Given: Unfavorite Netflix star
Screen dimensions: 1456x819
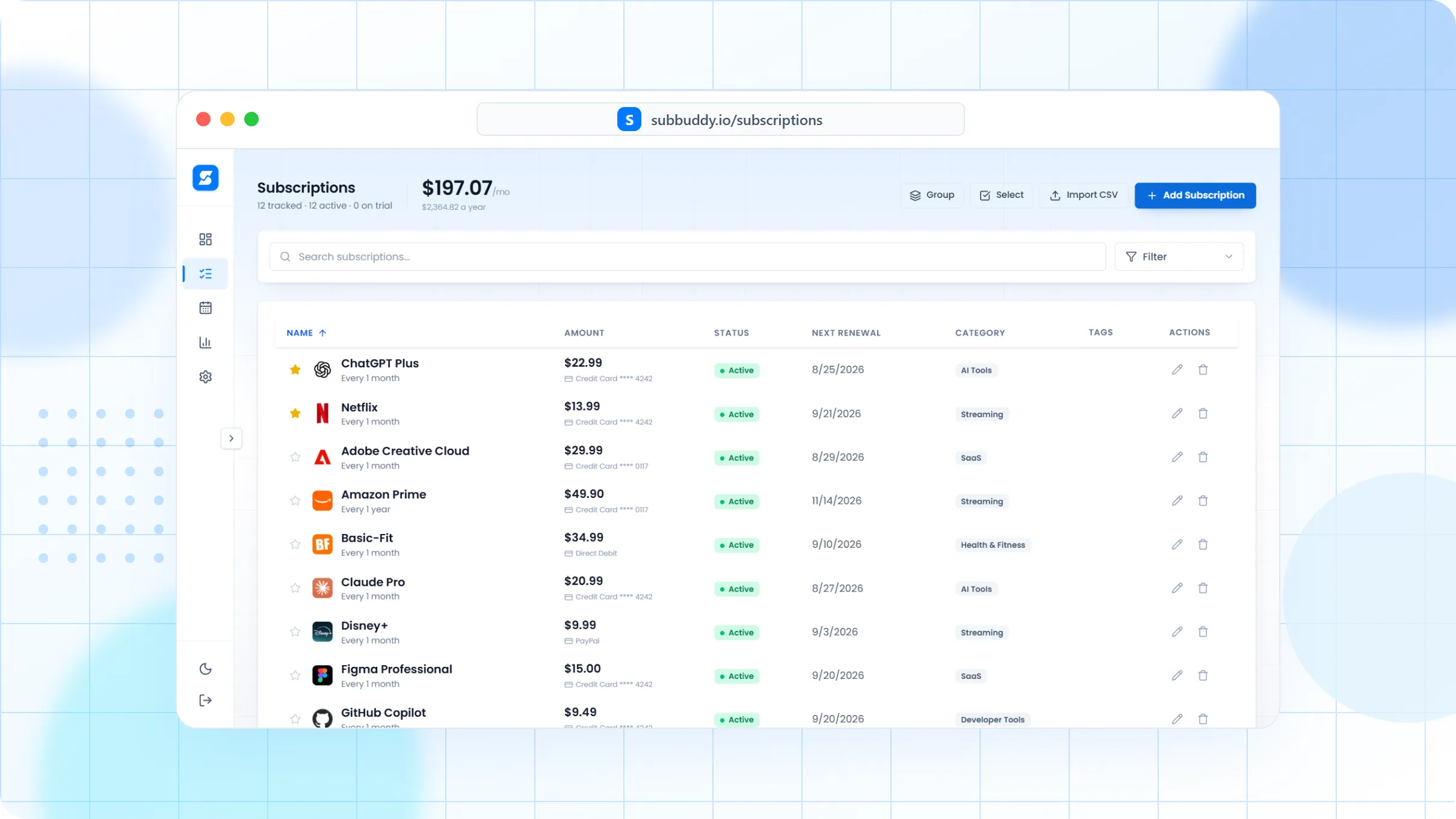Looking at the screenshot, I should pos(295,414).
